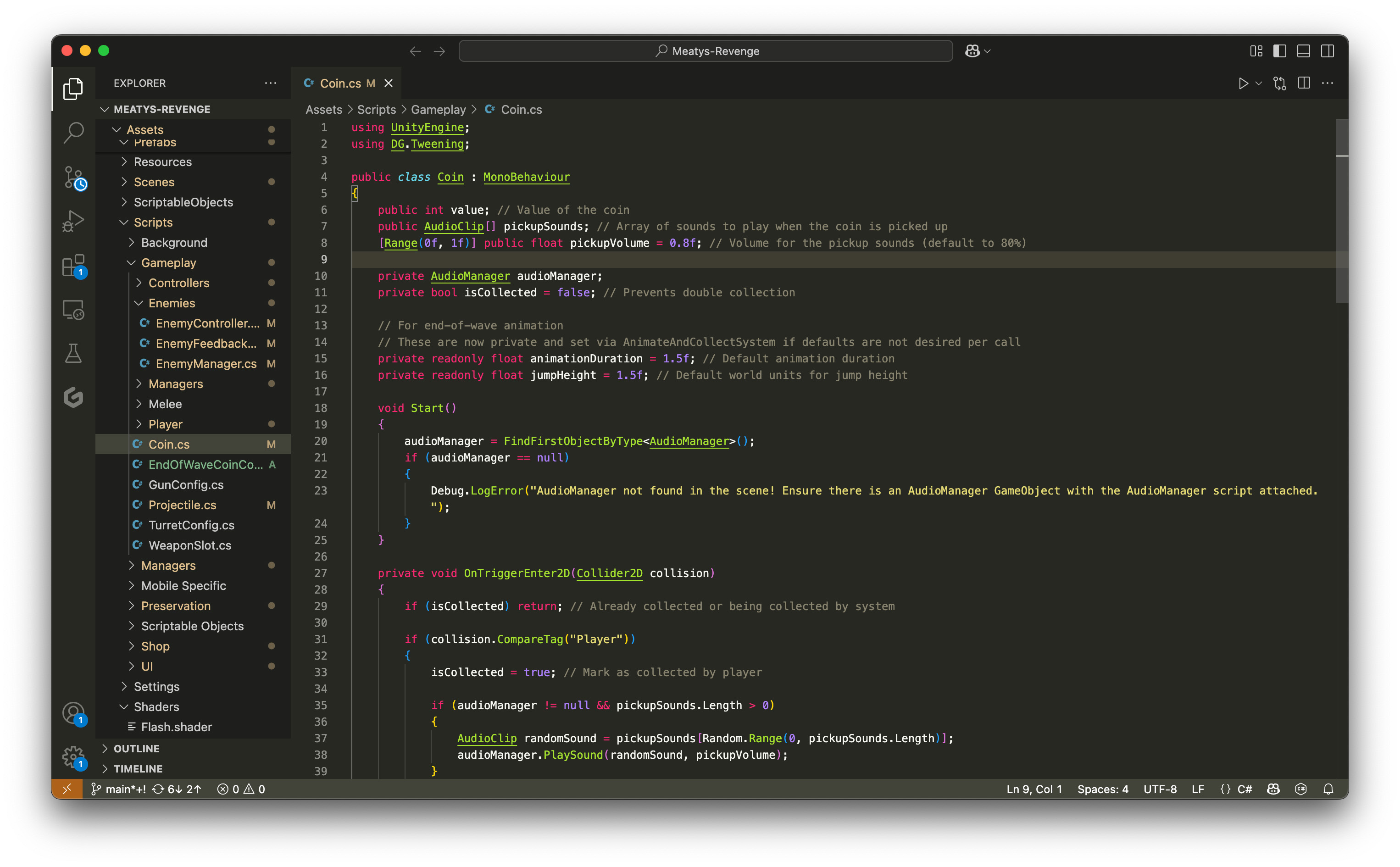1400x867 pixels.
Task: Open Remote Explorer view
Action: tap(73, 310)
